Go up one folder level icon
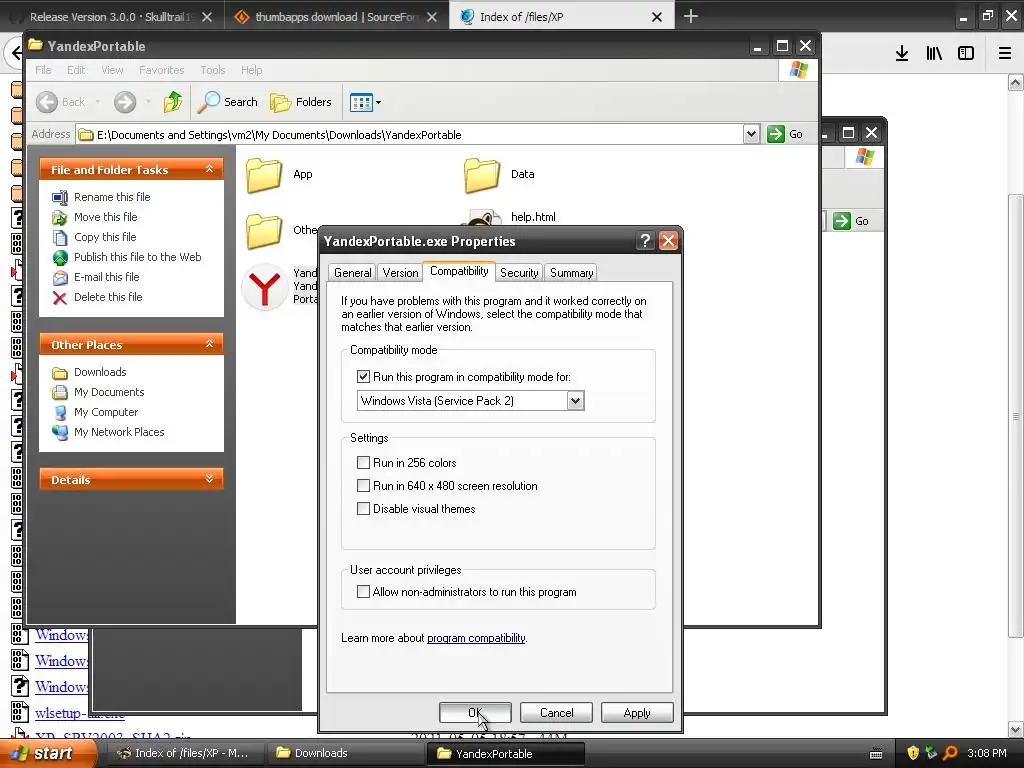 [173, 102]
